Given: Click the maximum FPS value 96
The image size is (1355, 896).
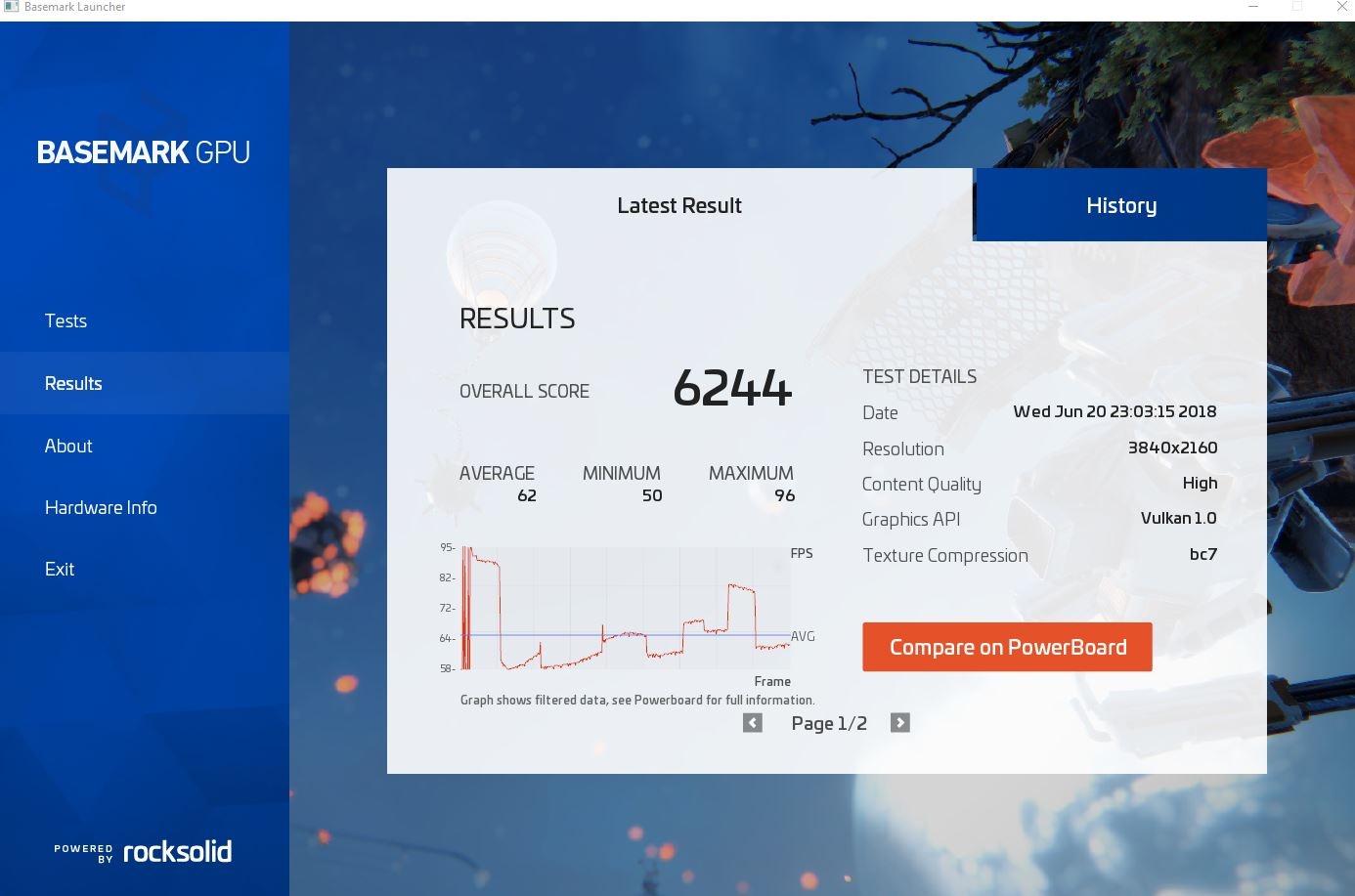Looking at the screenshot, I should 784,495.
